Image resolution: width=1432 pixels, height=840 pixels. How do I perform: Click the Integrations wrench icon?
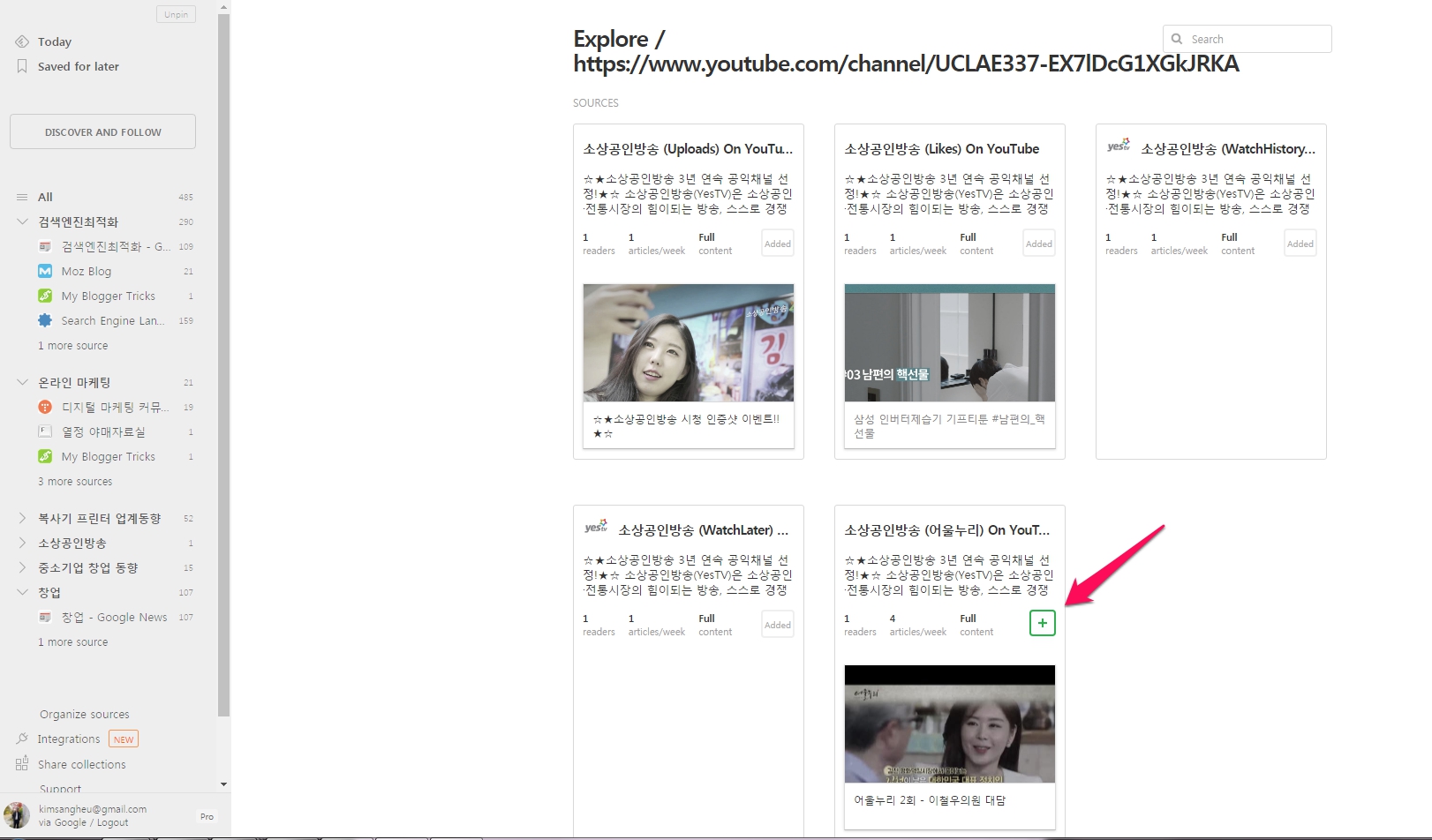point(22,739)
